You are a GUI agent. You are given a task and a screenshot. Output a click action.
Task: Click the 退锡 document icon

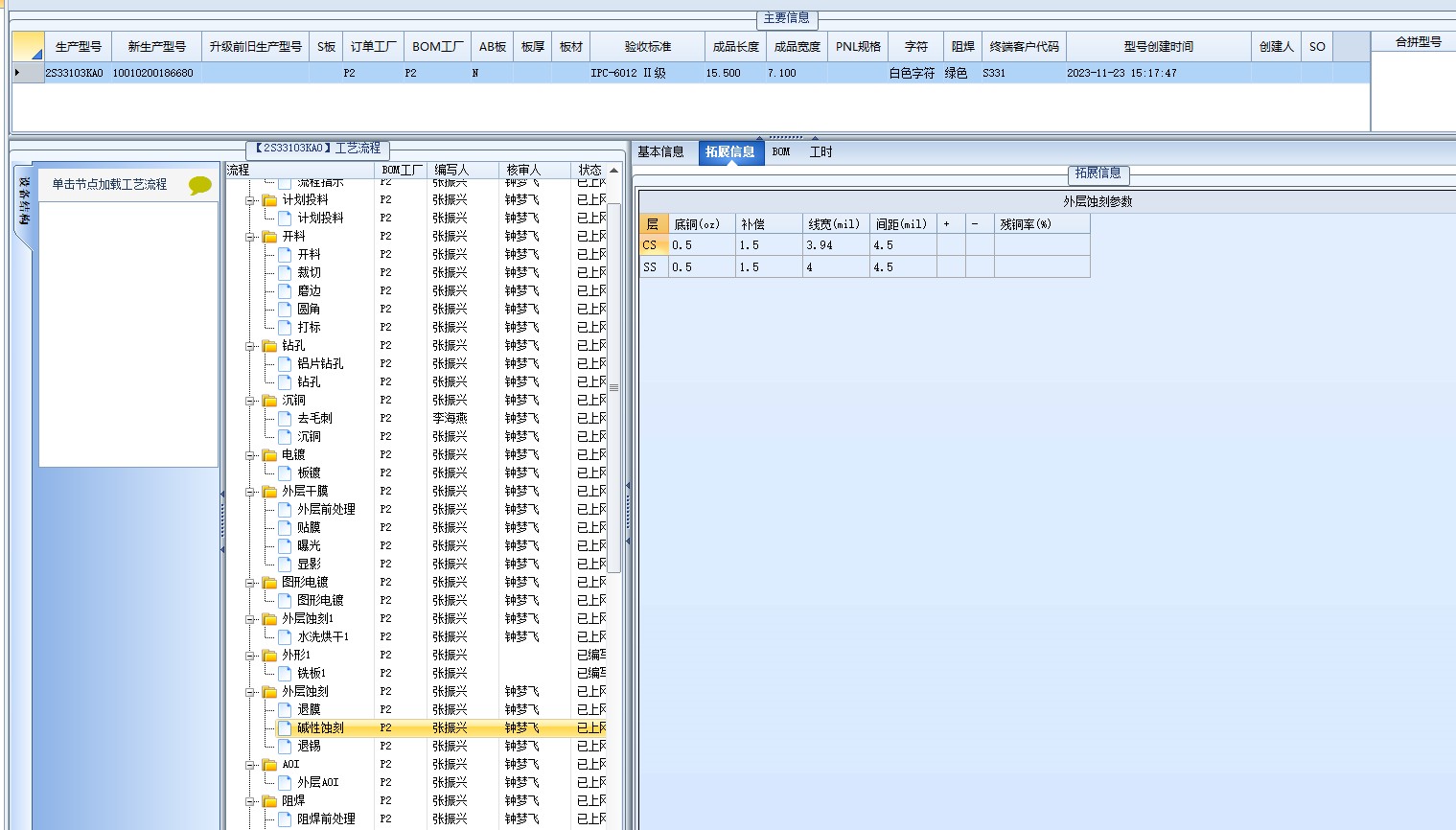click(285, 747)
